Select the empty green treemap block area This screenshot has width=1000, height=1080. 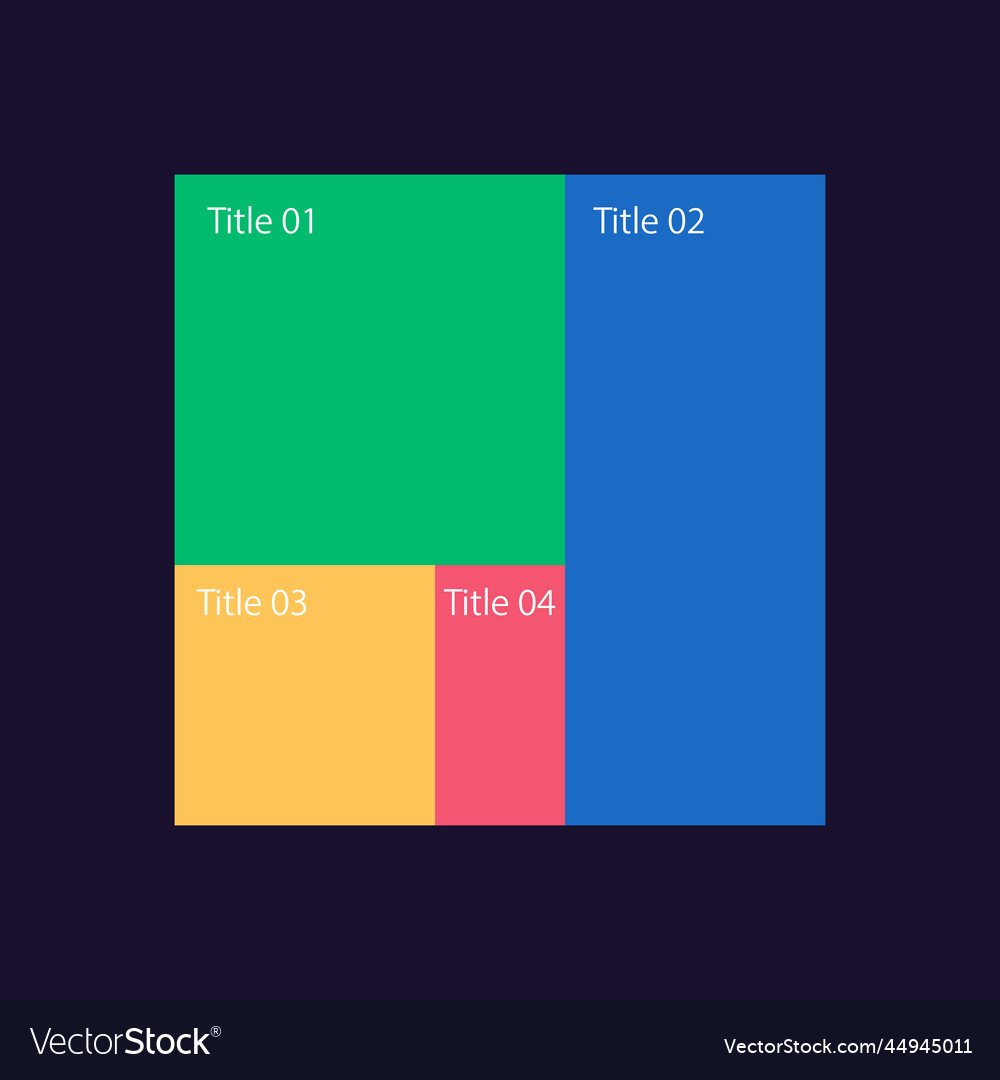(x=370, y=400)
